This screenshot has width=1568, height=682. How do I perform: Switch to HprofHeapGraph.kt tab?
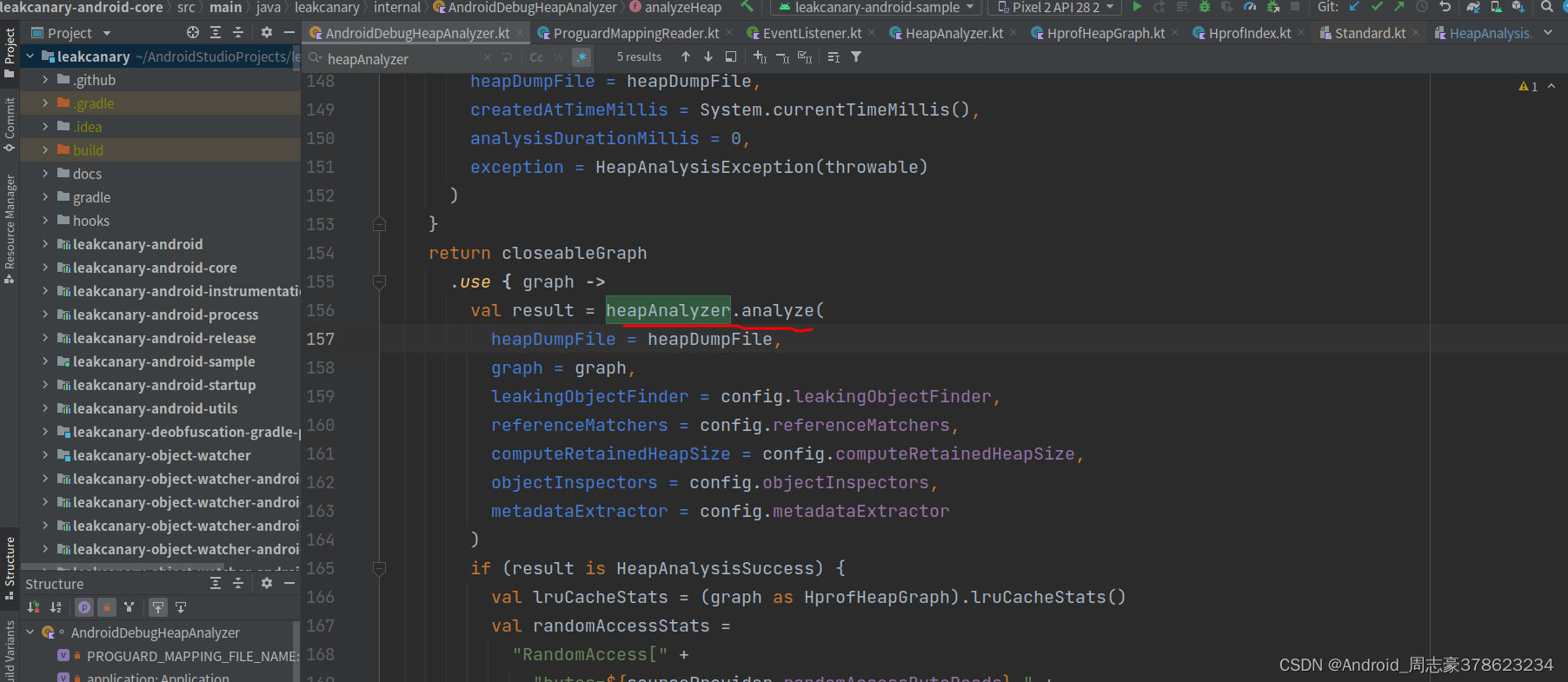coord(1105,33)
